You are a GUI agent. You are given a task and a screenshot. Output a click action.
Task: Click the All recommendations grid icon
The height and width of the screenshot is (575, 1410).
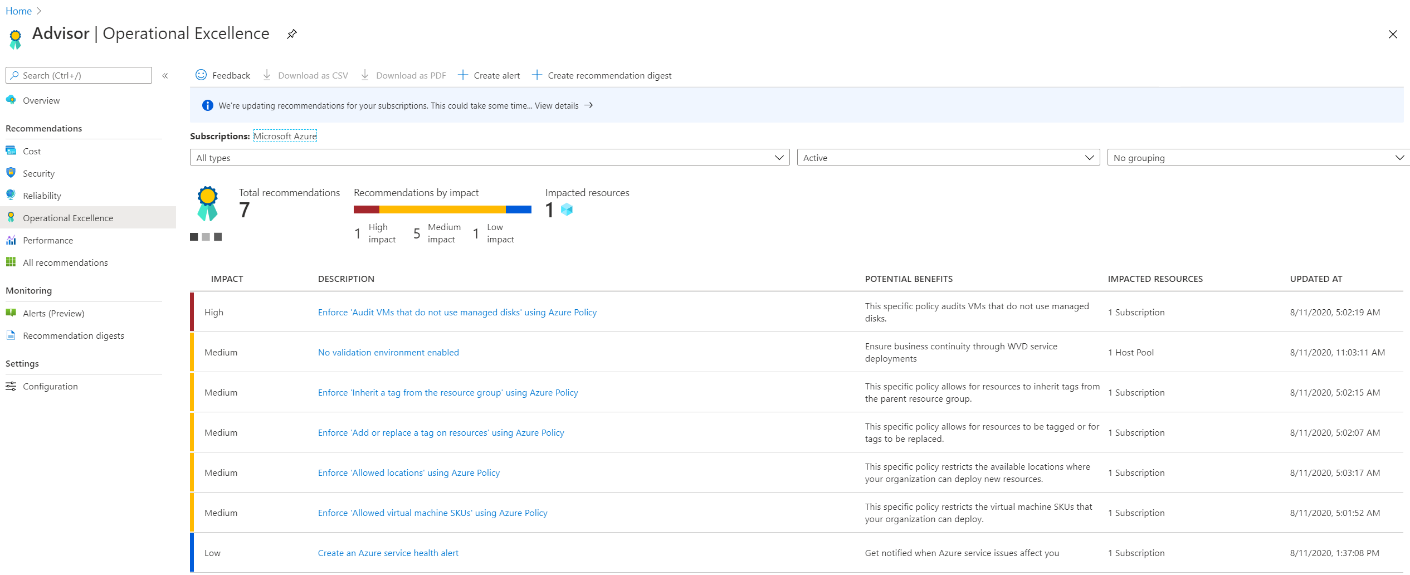[11, 262]
